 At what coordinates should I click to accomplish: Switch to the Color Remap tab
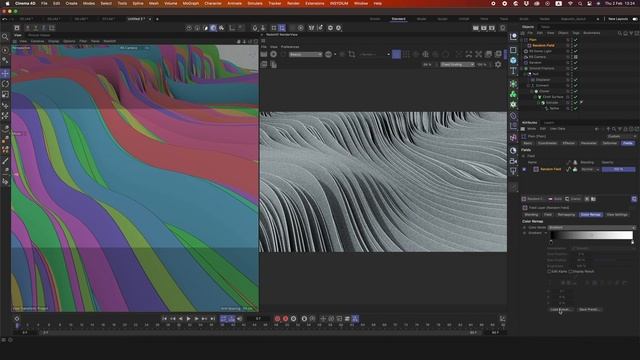tap(591, 214)
